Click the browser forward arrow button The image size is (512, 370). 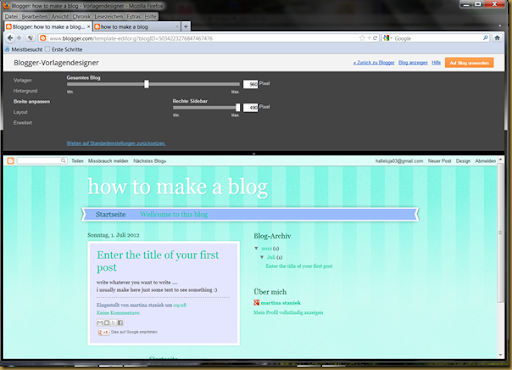click(19, 38)
